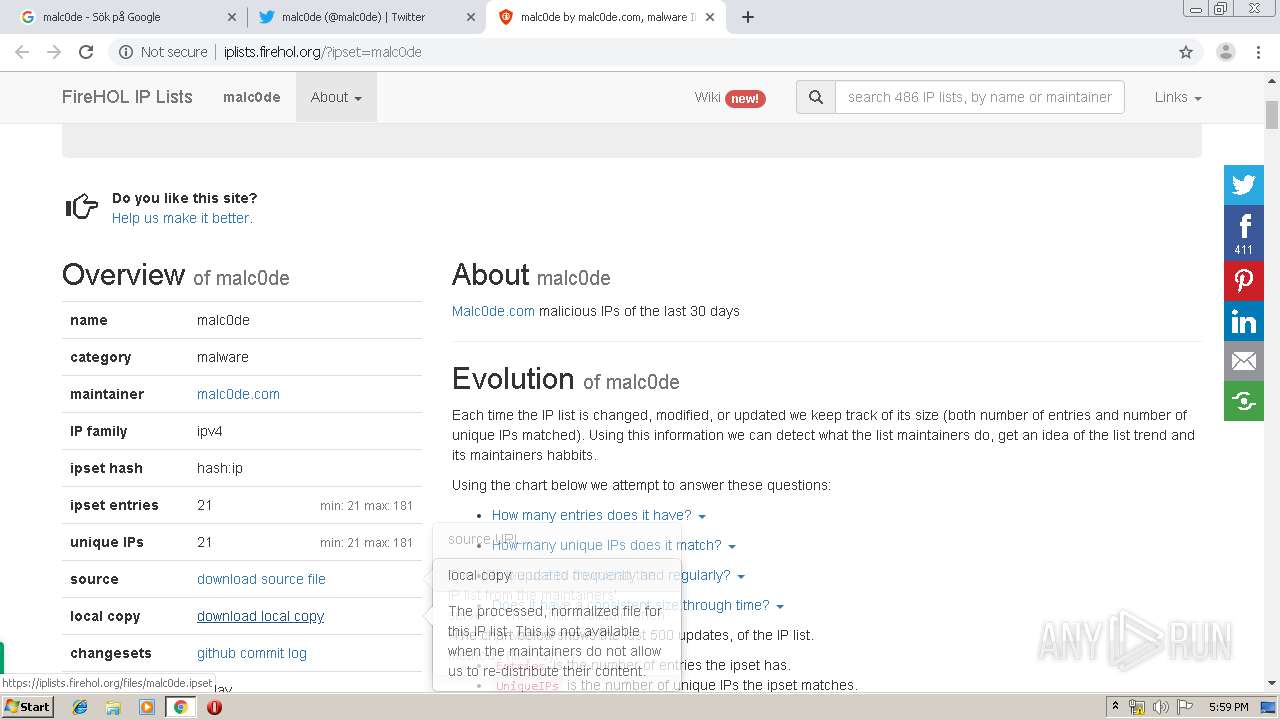This screenshot has height=720, width=1280.
Task: Open media player from taskbar
Action: [147, 707]
